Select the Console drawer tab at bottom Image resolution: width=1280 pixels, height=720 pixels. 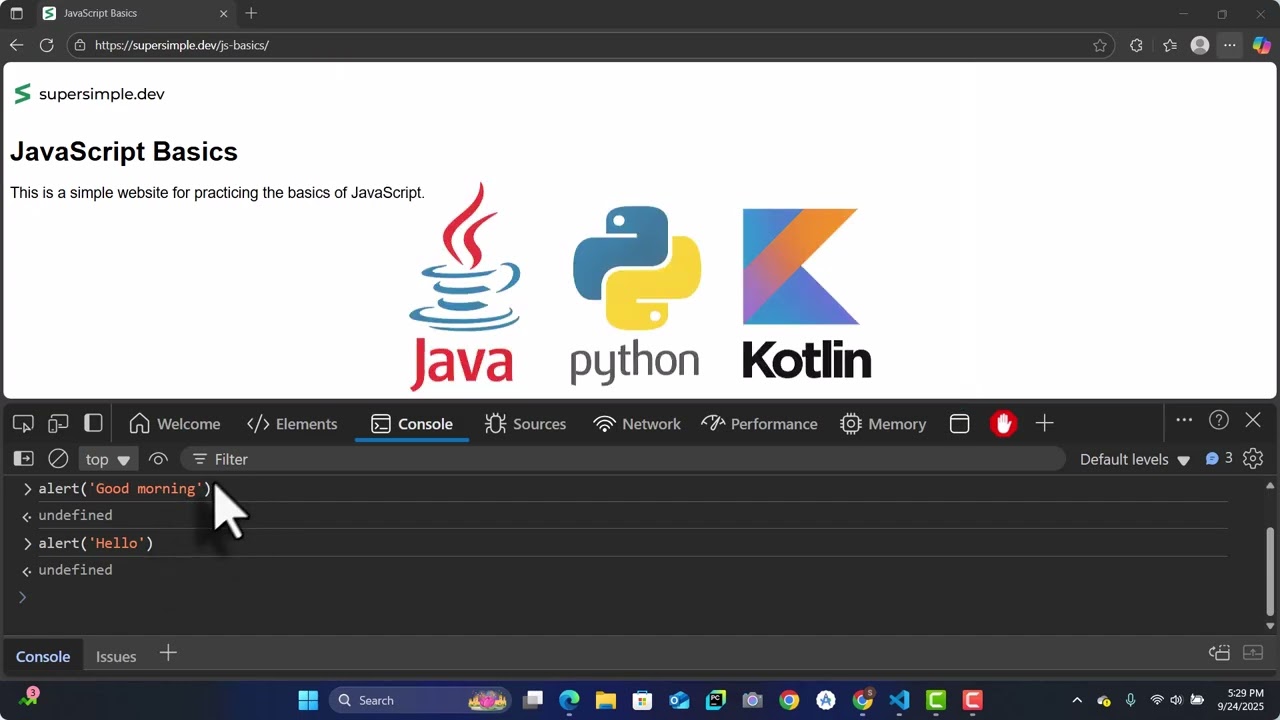click(43, 656)
